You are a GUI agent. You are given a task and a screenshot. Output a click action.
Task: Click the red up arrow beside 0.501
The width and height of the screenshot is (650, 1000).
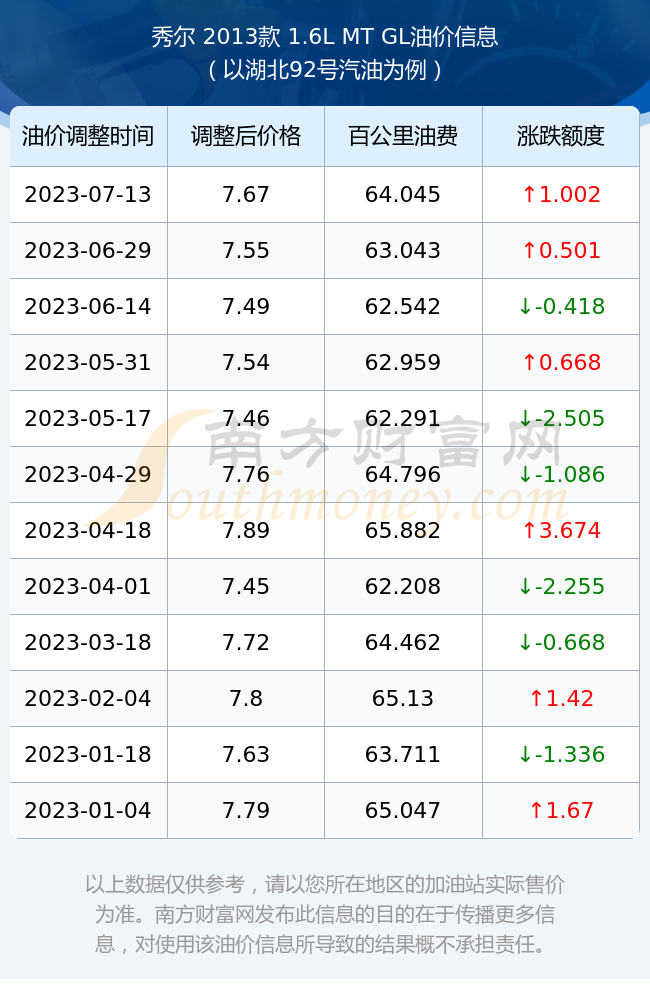tap(529, 251)
